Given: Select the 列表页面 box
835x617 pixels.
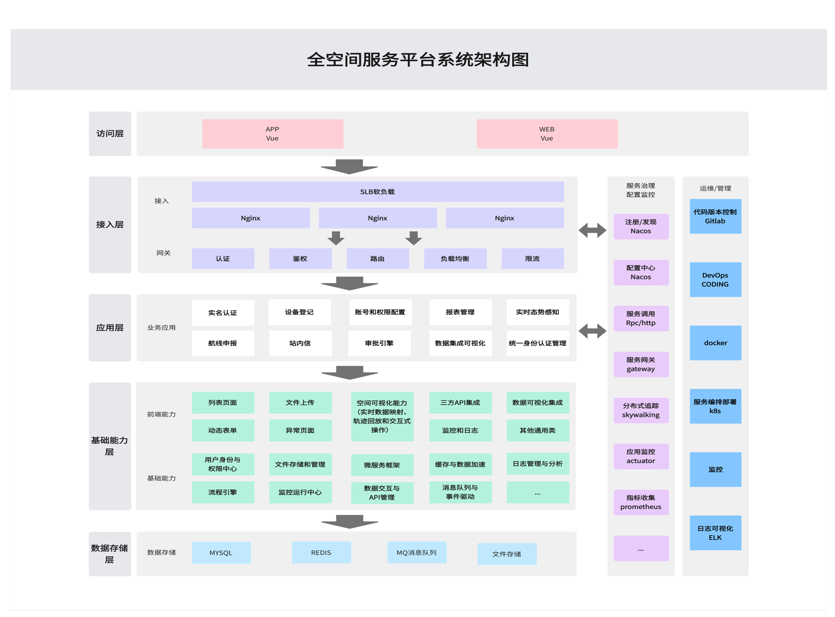Looking at the screenshot, I should 223,402.
